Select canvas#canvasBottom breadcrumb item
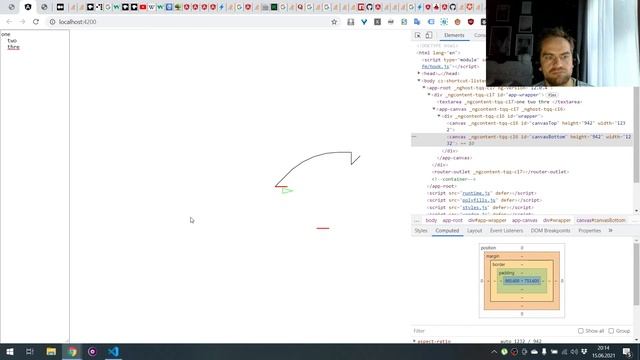This screenshot has height=360, width=640. click(x=601, y=220)
